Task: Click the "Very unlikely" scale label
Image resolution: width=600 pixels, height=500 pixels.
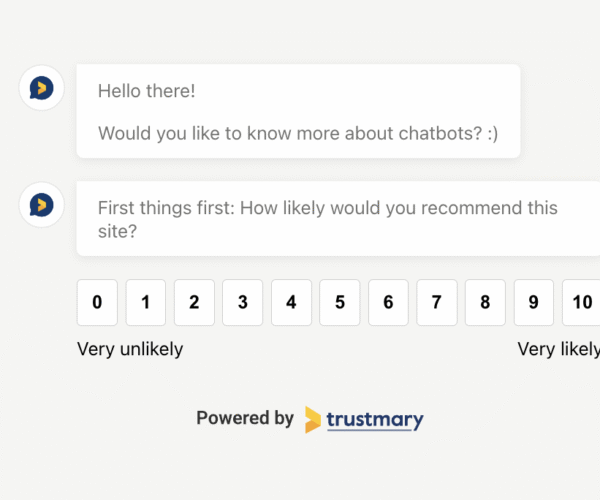Action: point(130,349)
